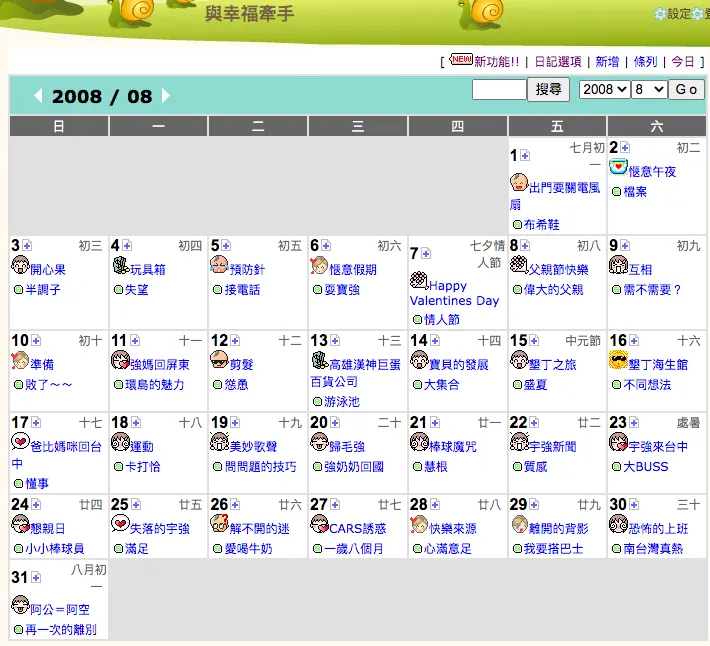Screen dimensions: 710x646
Task: Open the 離開的背影 entry
Action: [x=558, y=529]
